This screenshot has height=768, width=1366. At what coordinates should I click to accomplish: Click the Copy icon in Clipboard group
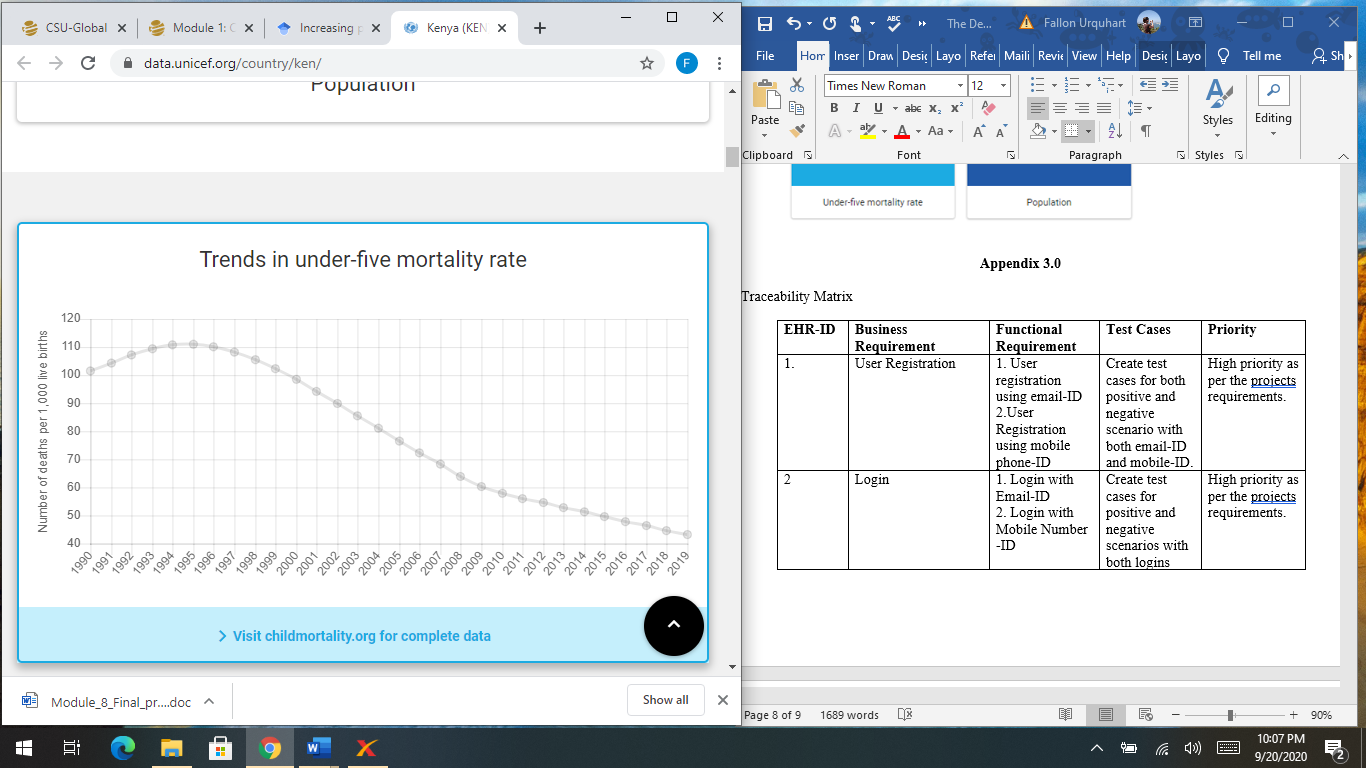tap(797, 107)
